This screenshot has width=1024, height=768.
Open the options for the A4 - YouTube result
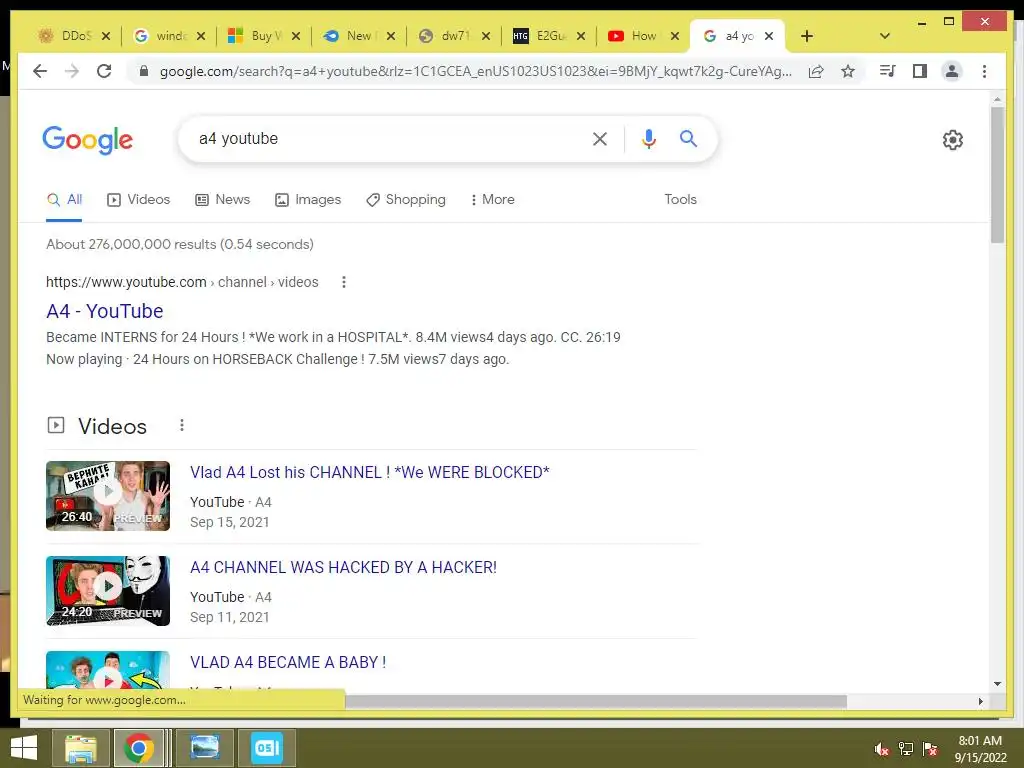tap(344, 282)
